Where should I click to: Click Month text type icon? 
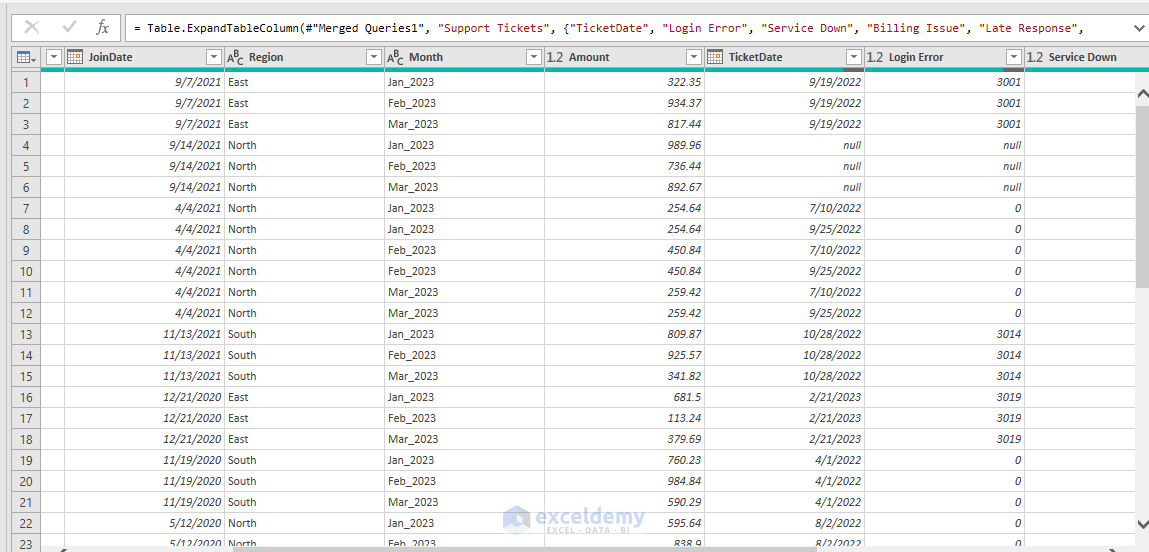395,57
